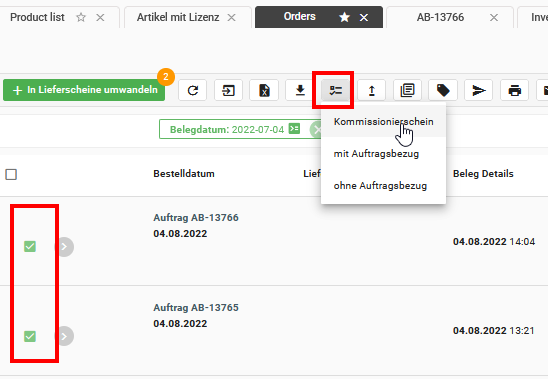Screen dimensions: 548x379
Task: Click In Lieferscheine umwandeln button
Action: 84,90
